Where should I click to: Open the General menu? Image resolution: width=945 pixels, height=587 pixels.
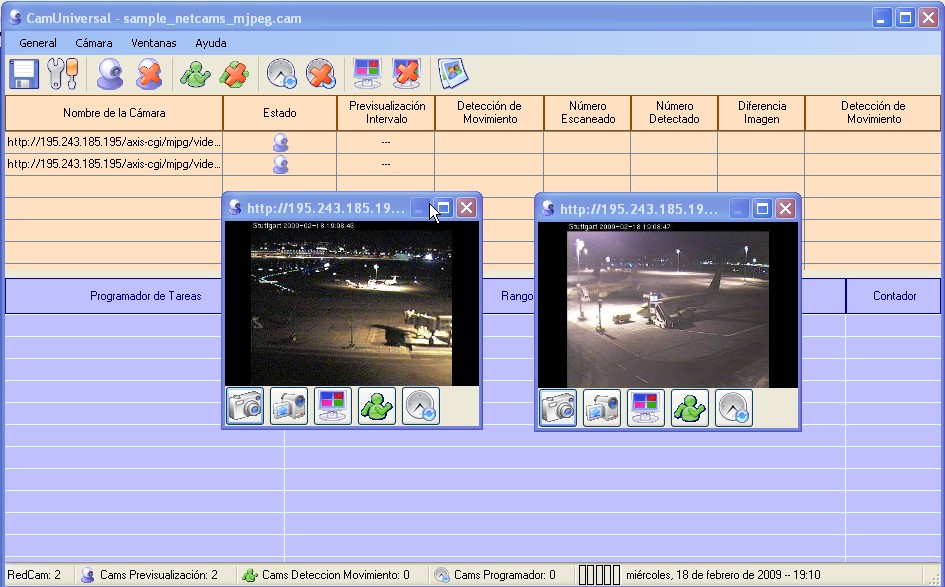(x=38, y=43)
